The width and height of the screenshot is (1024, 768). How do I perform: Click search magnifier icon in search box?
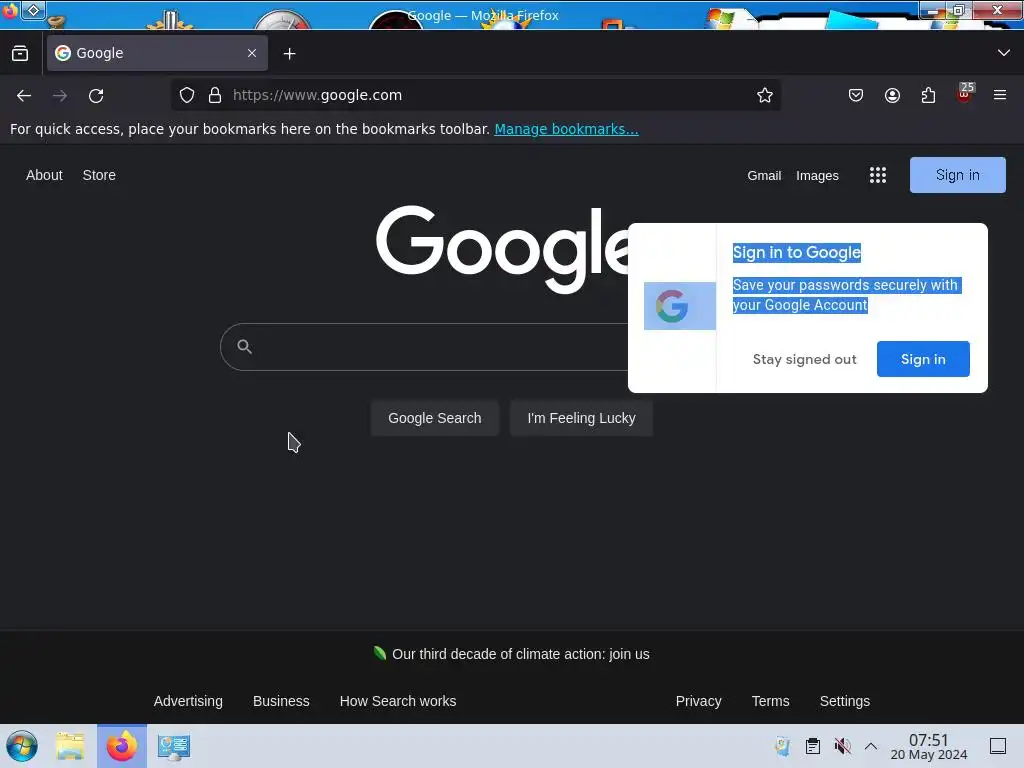244,346
